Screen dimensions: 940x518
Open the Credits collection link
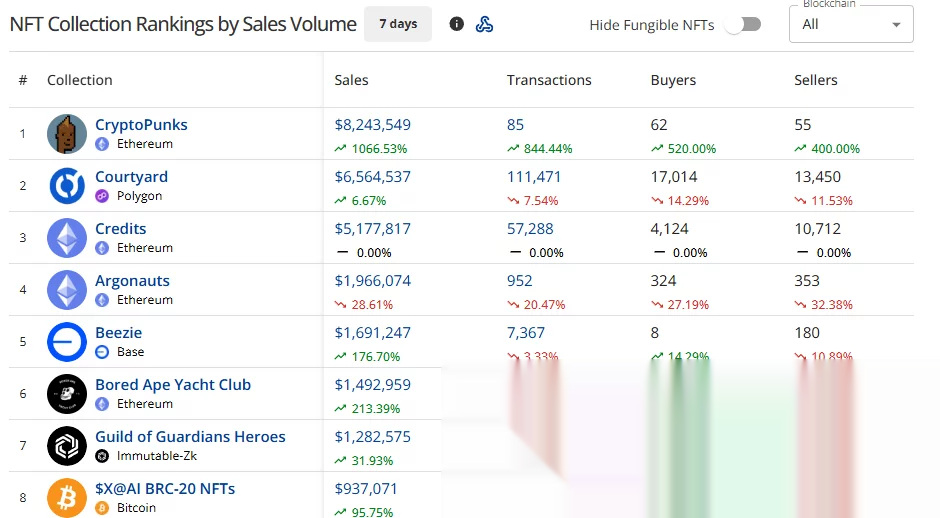(120, 228)
